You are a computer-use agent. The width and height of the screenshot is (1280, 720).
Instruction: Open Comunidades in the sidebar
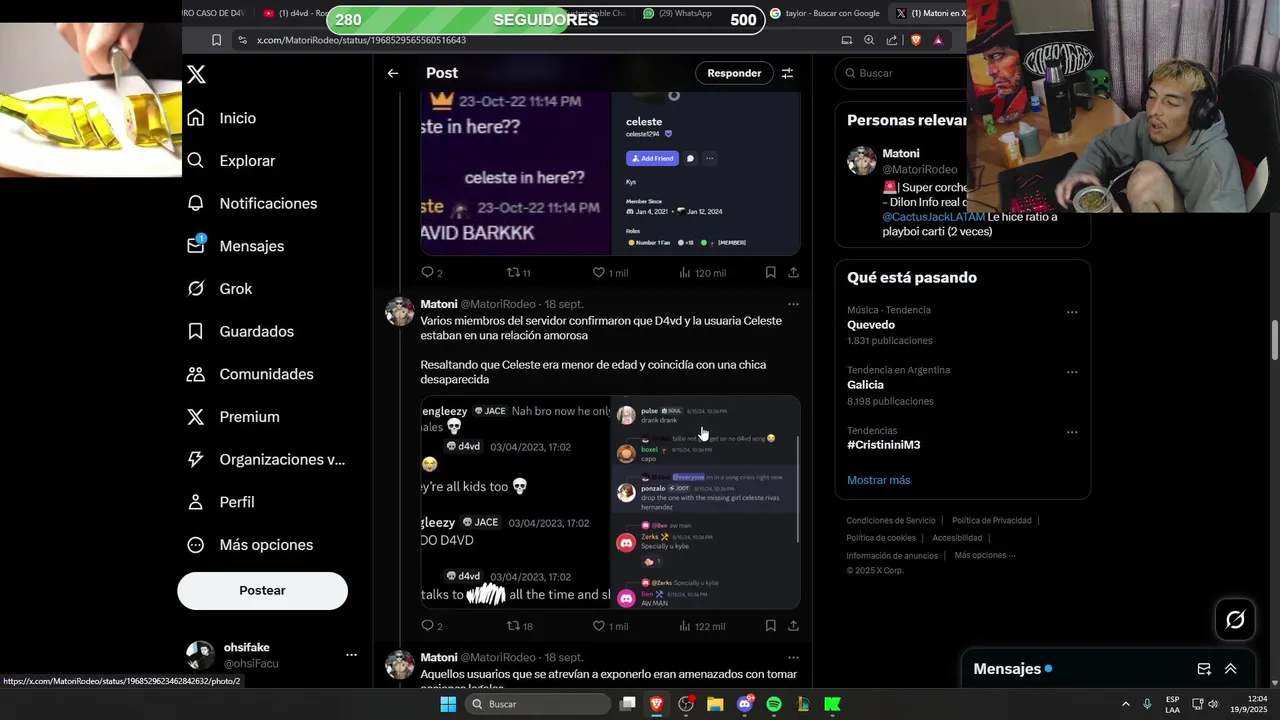click(x=251, y=374)
